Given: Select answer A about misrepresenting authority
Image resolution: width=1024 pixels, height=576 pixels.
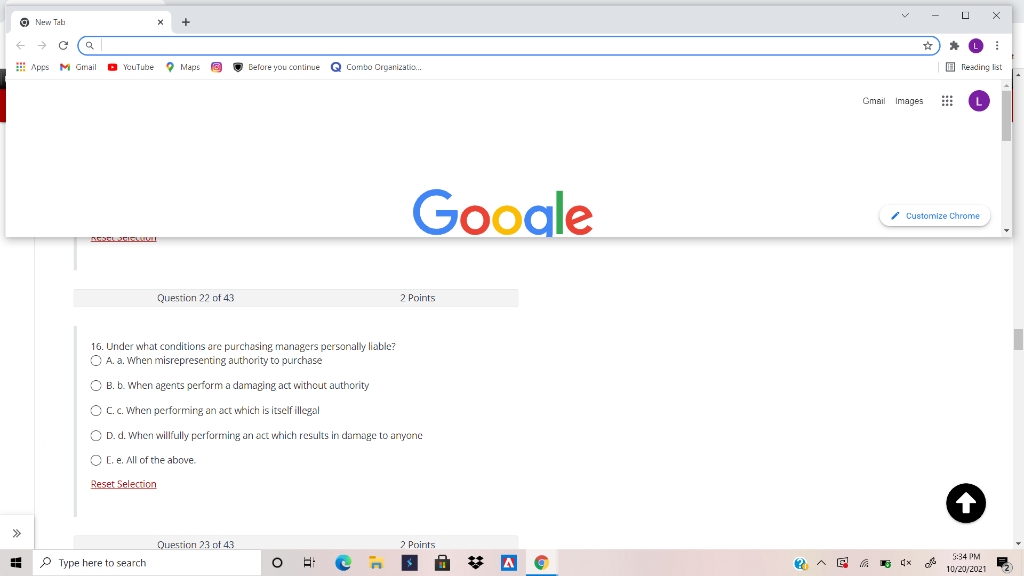Looking at the screenshot, I should [x=96, y=360].
